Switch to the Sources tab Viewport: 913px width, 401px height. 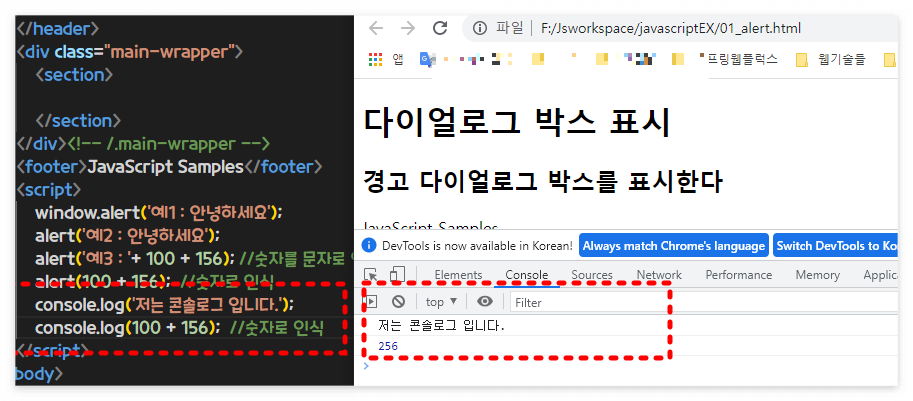[592, 275]
